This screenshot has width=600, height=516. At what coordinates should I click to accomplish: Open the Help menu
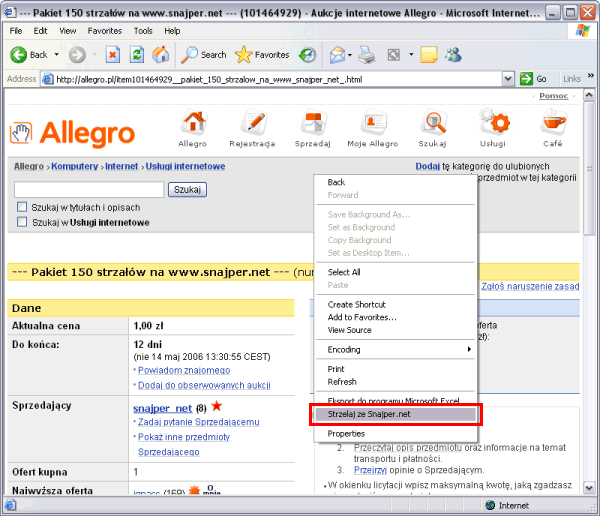(172, 31)
